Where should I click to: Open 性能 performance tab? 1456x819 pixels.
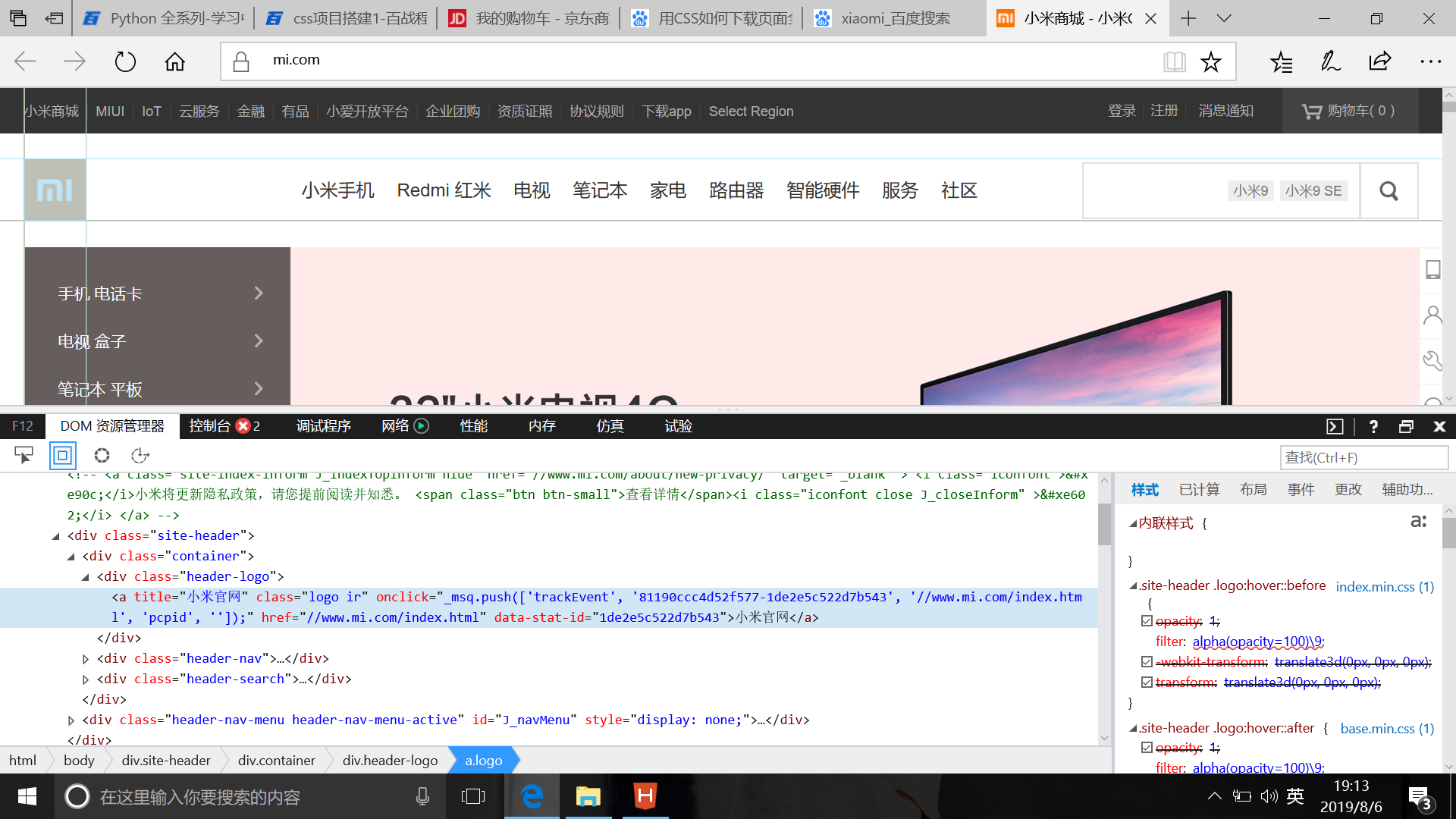pyautogui.click(x=474, y=426)
